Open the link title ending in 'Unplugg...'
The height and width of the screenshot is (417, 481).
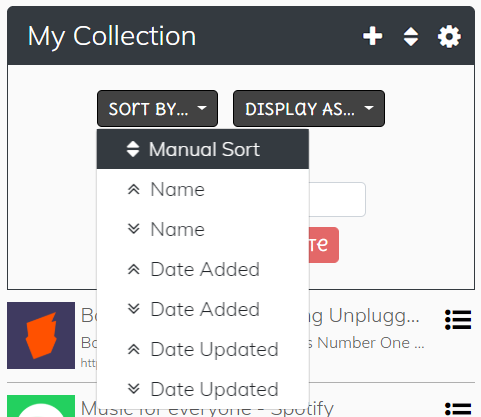364,316
